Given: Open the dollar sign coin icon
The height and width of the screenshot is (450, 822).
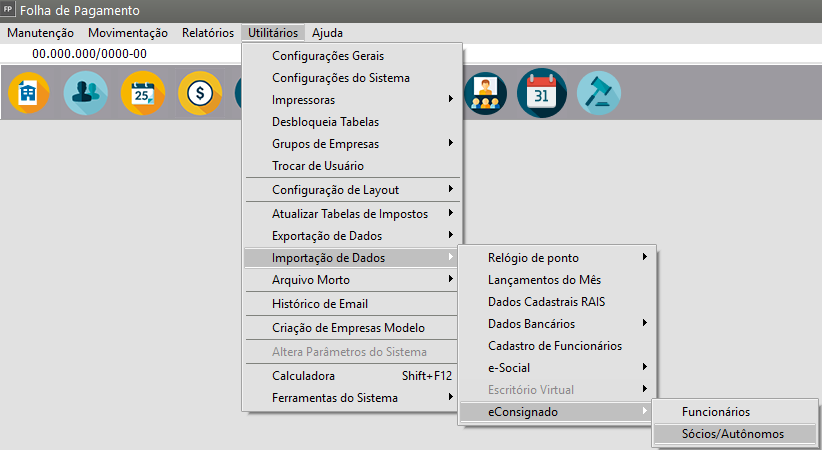Looking at the screenshot, I should pyautogui.click(x=199, y=94).
